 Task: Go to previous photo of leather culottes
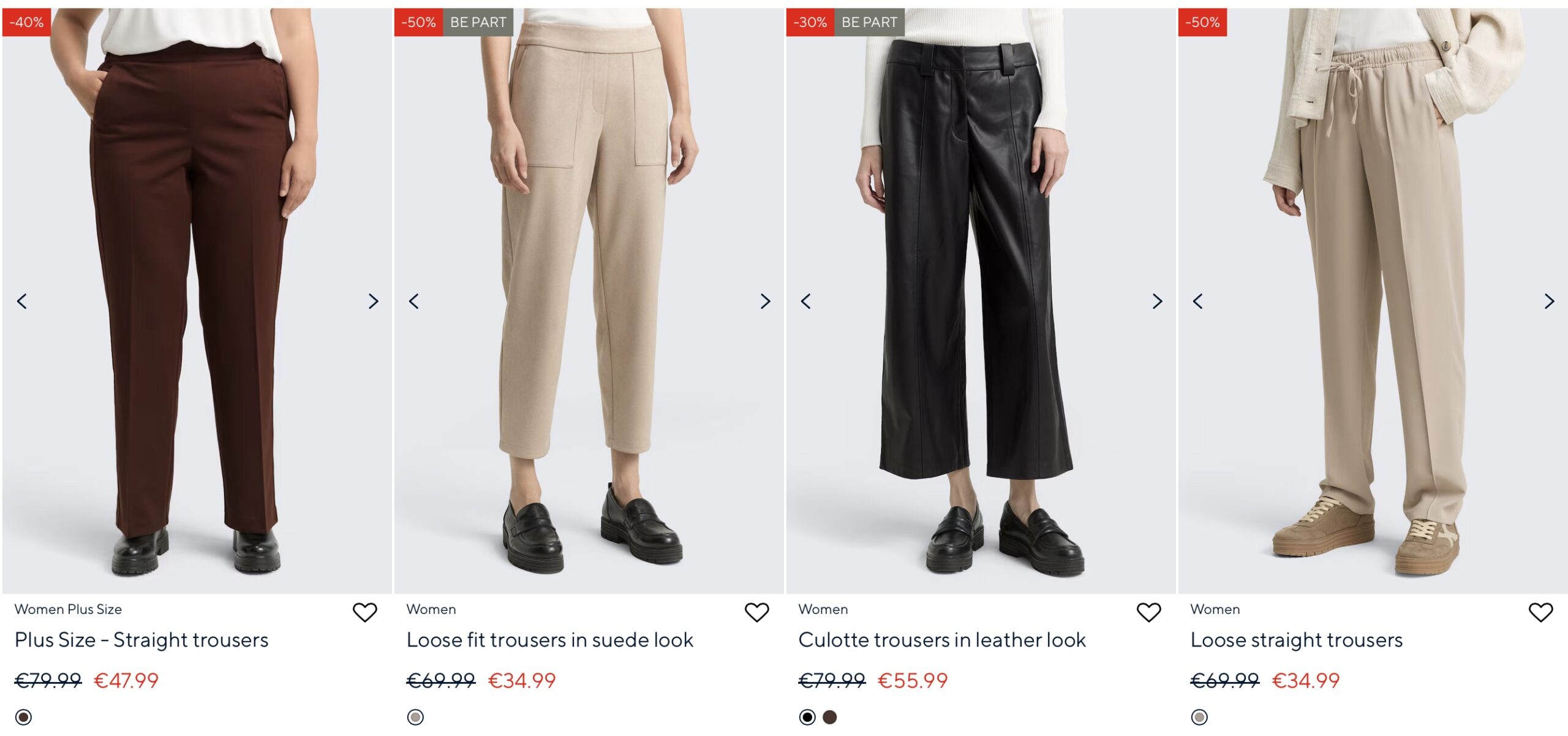click(806, 301)
